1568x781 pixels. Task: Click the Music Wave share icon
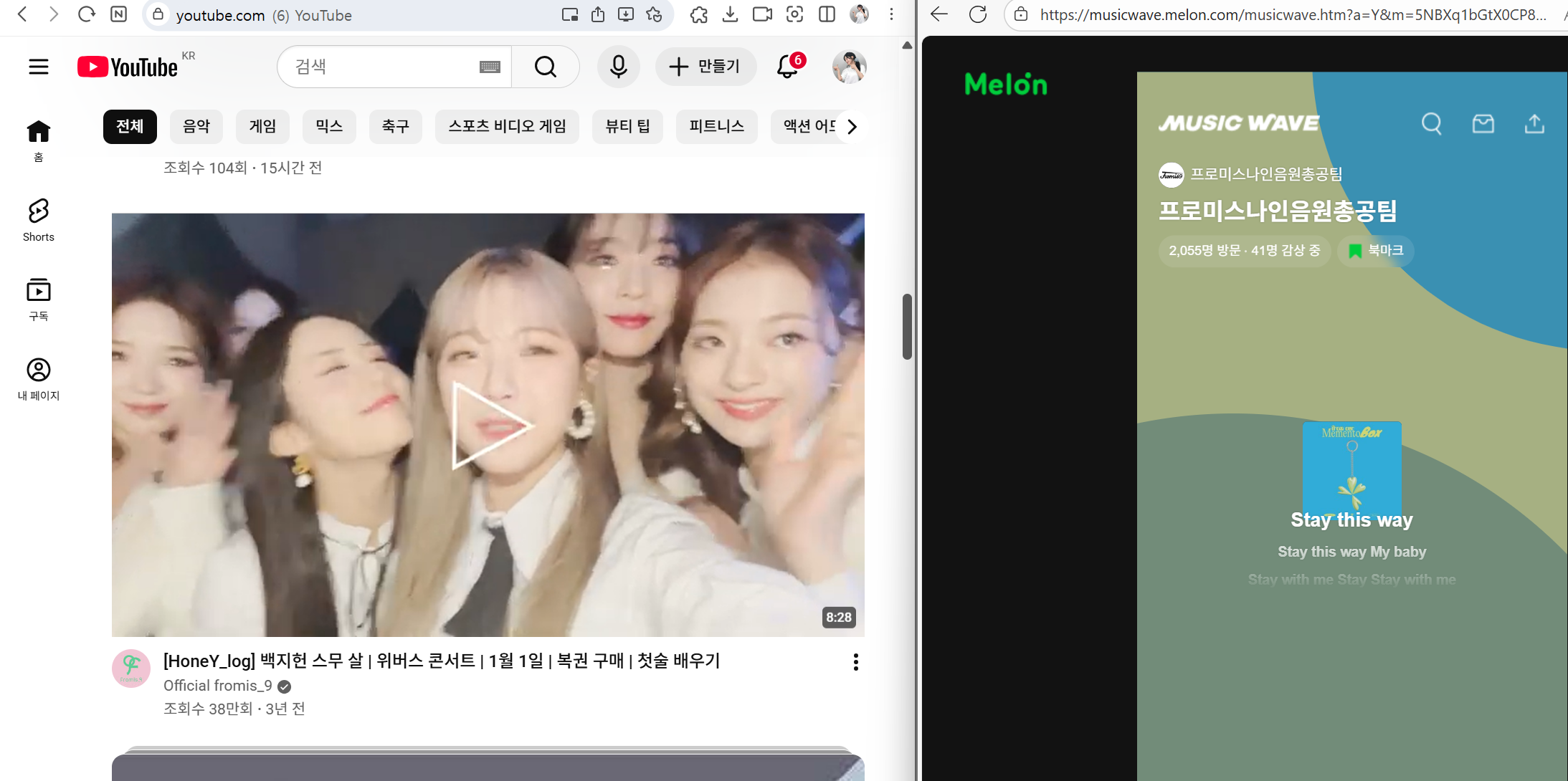click(x=1534, y=123)
